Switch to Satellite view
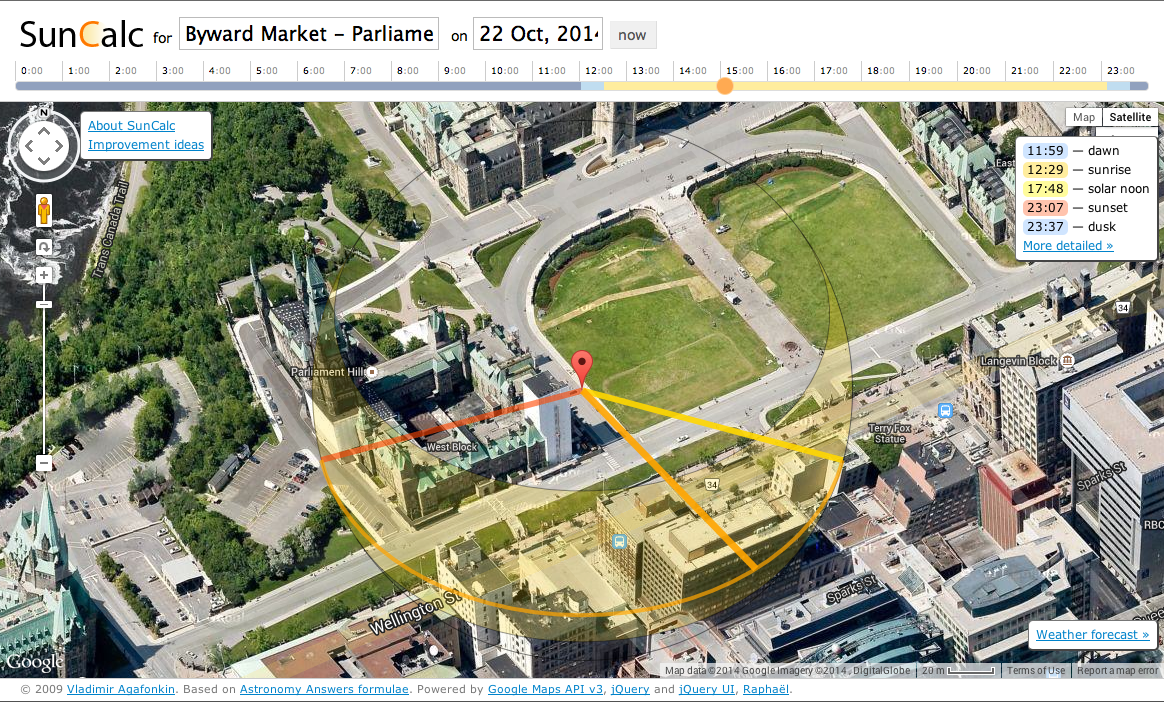 click(1129, 117)
